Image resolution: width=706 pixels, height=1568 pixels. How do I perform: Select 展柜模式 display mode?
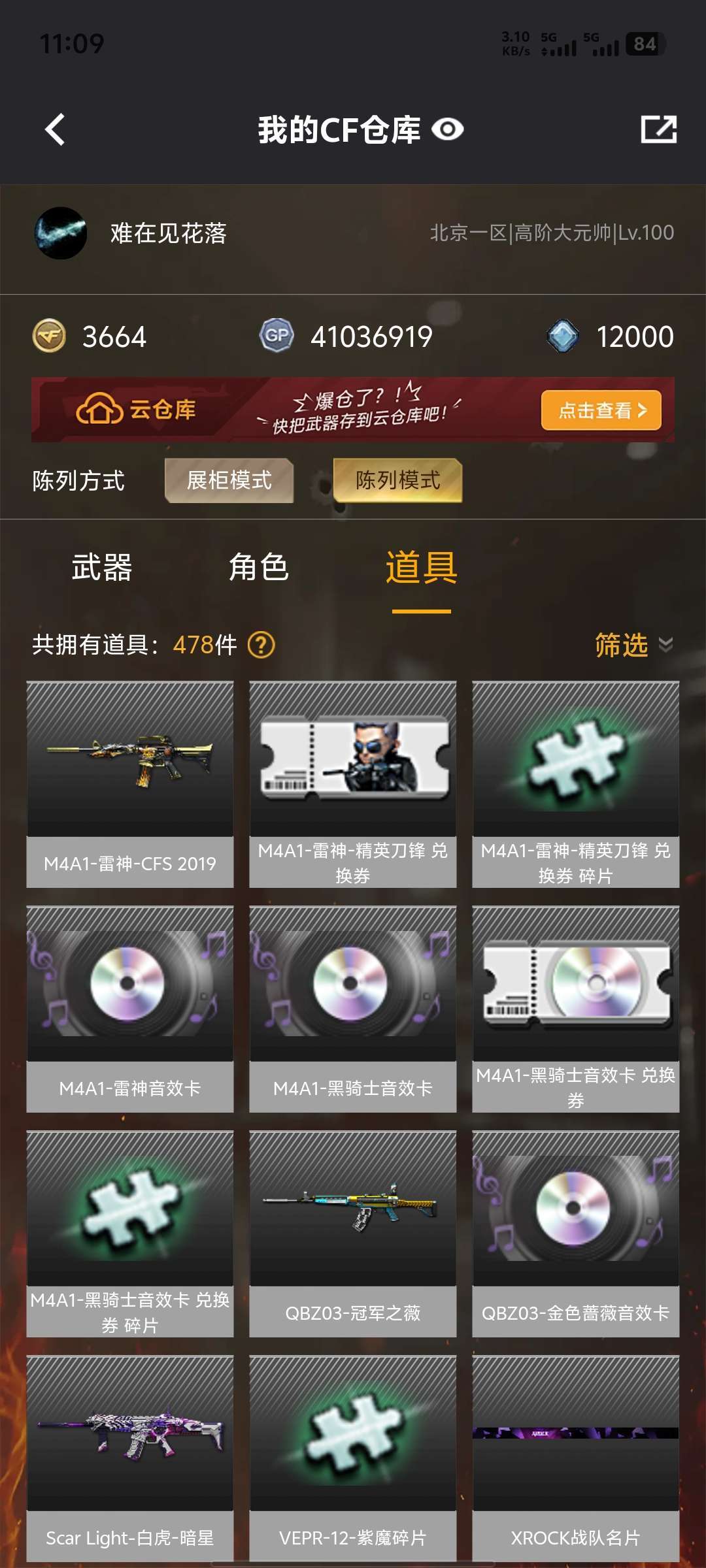pos(229,480)
